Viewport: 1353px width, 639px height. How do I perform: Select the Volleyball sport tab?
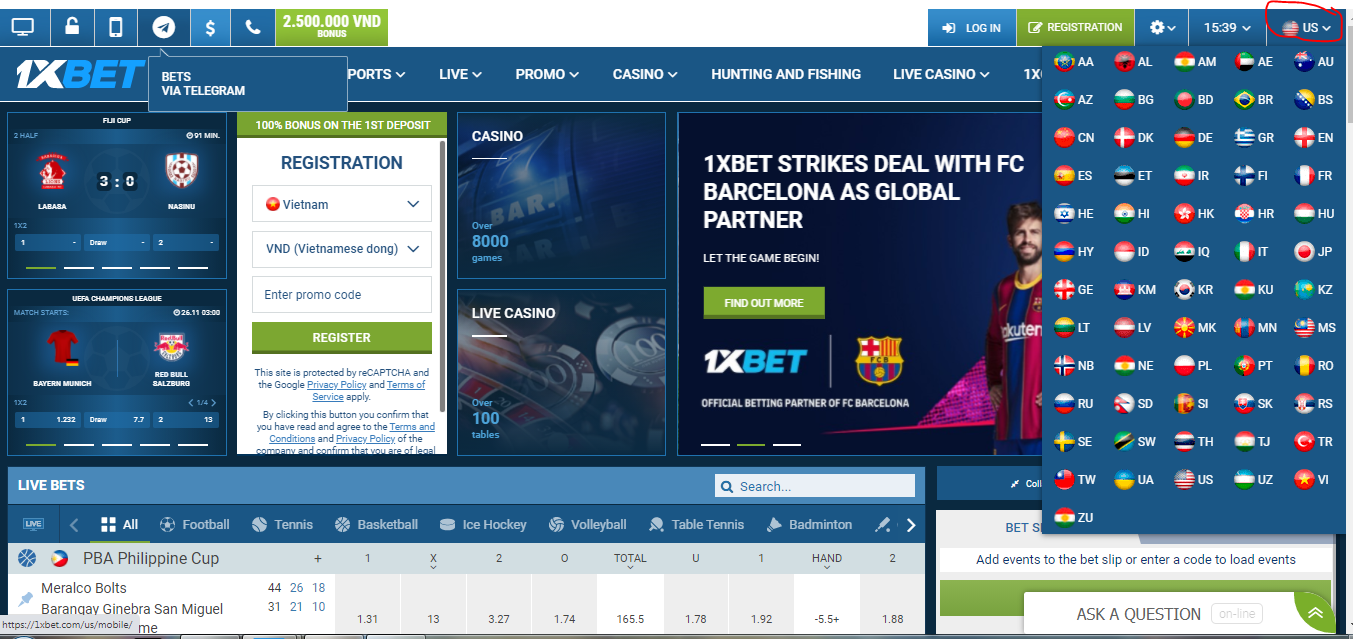(x=587, y=524)
